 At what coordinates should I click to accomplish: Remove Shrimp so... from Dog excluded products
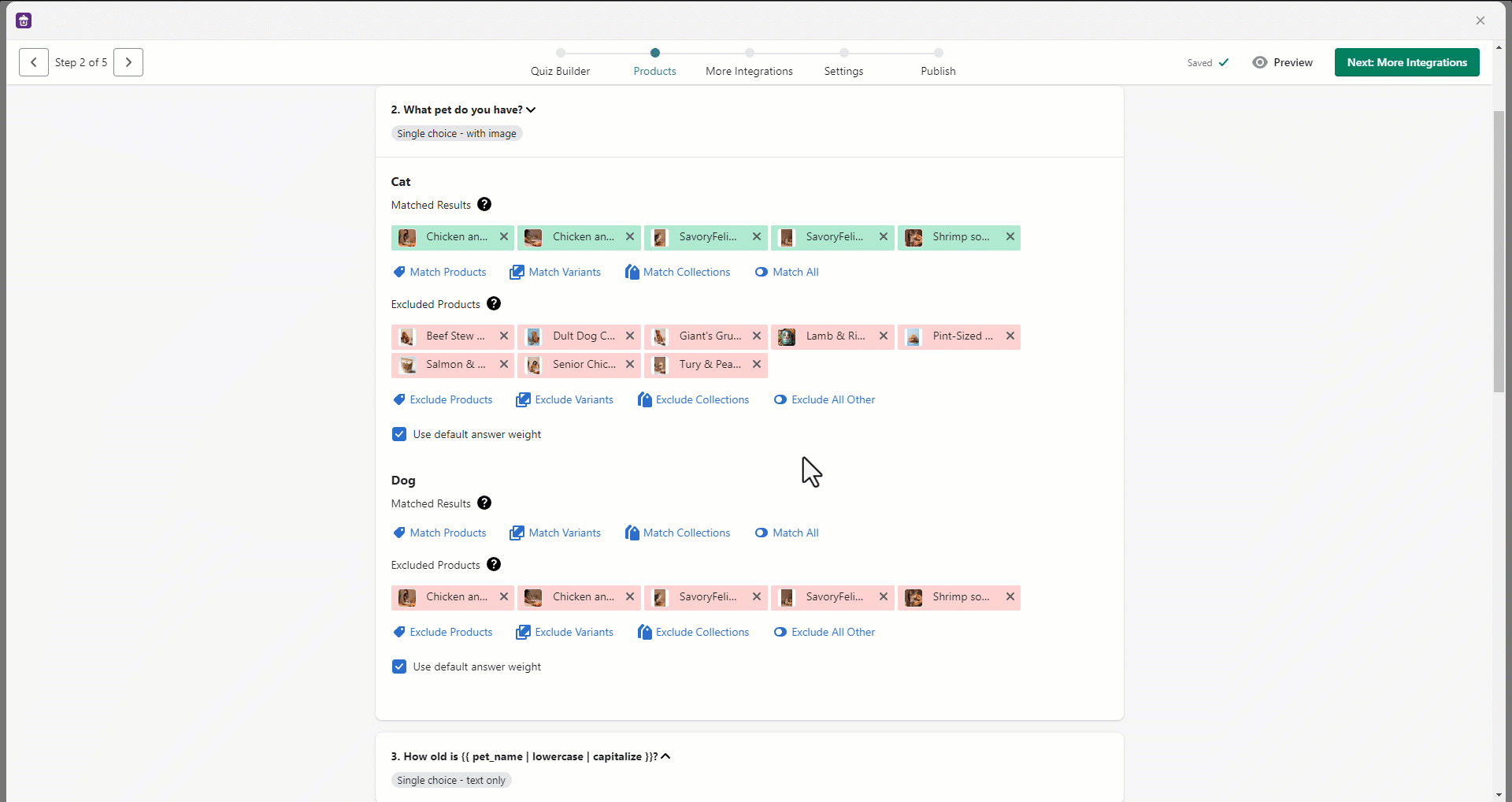(x=1010, y=597)
